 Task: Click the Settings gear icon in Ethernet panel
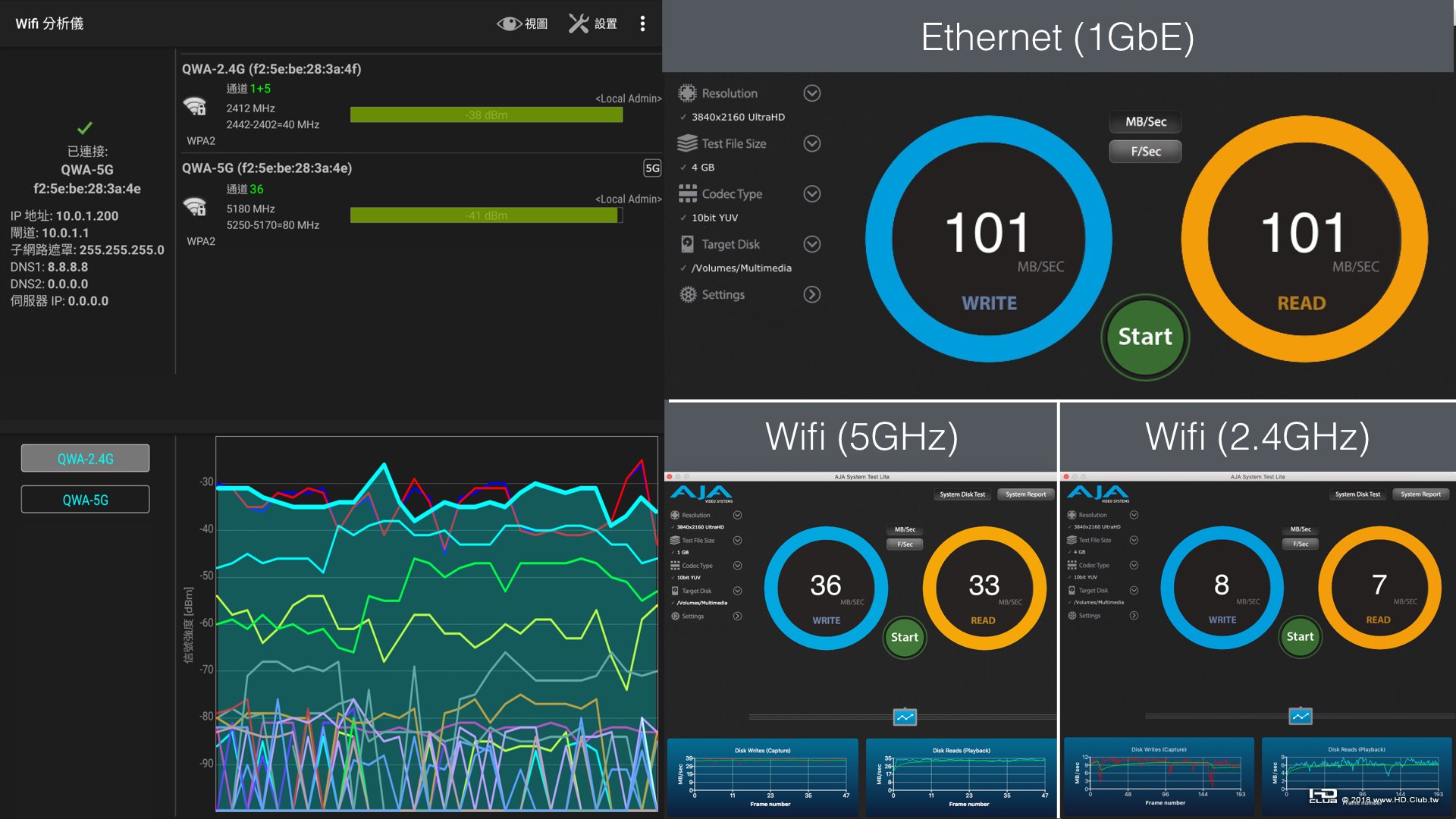coord(687,294)
